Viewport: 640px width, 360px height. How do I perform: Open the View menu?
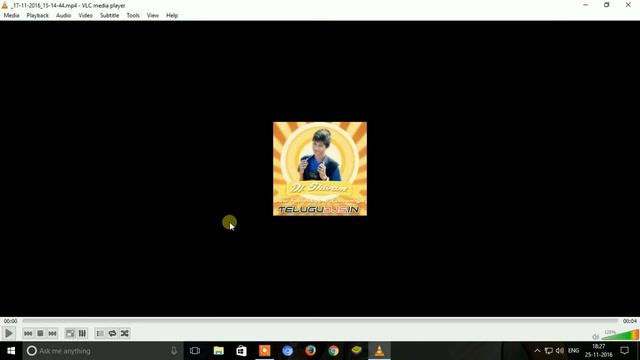click(153, 16)
